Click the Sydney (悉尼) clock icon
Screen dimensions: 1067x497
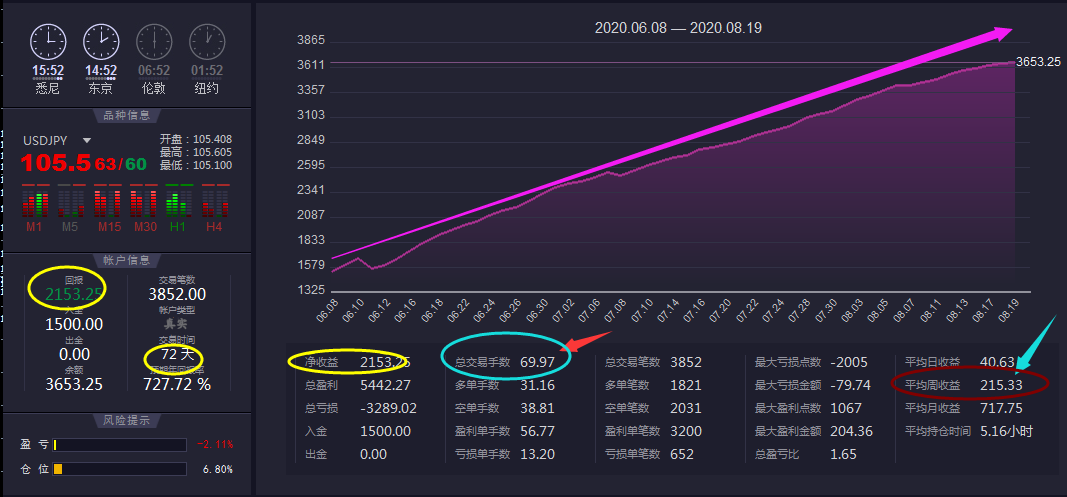click(48, 42)
